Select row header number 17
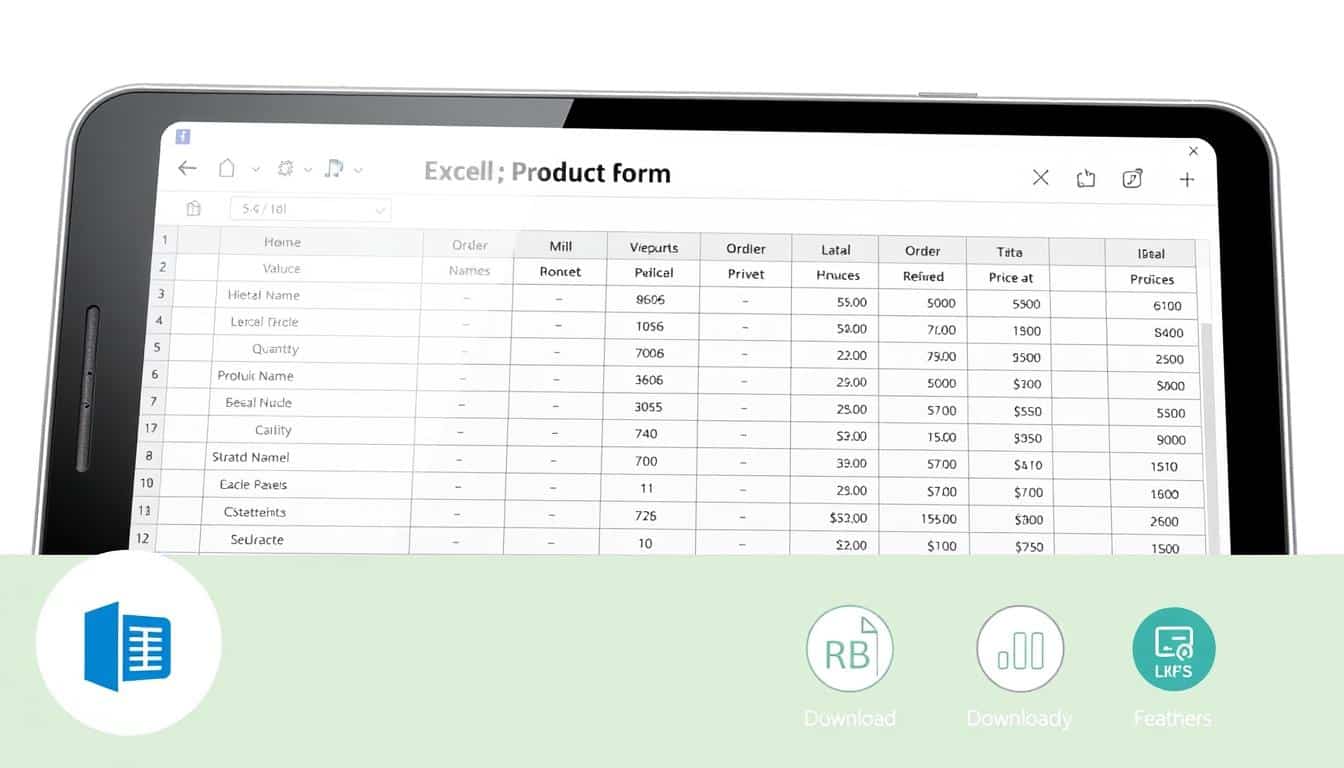The width and height of the screenshot is (1344, 768). (x=151, y=428)
